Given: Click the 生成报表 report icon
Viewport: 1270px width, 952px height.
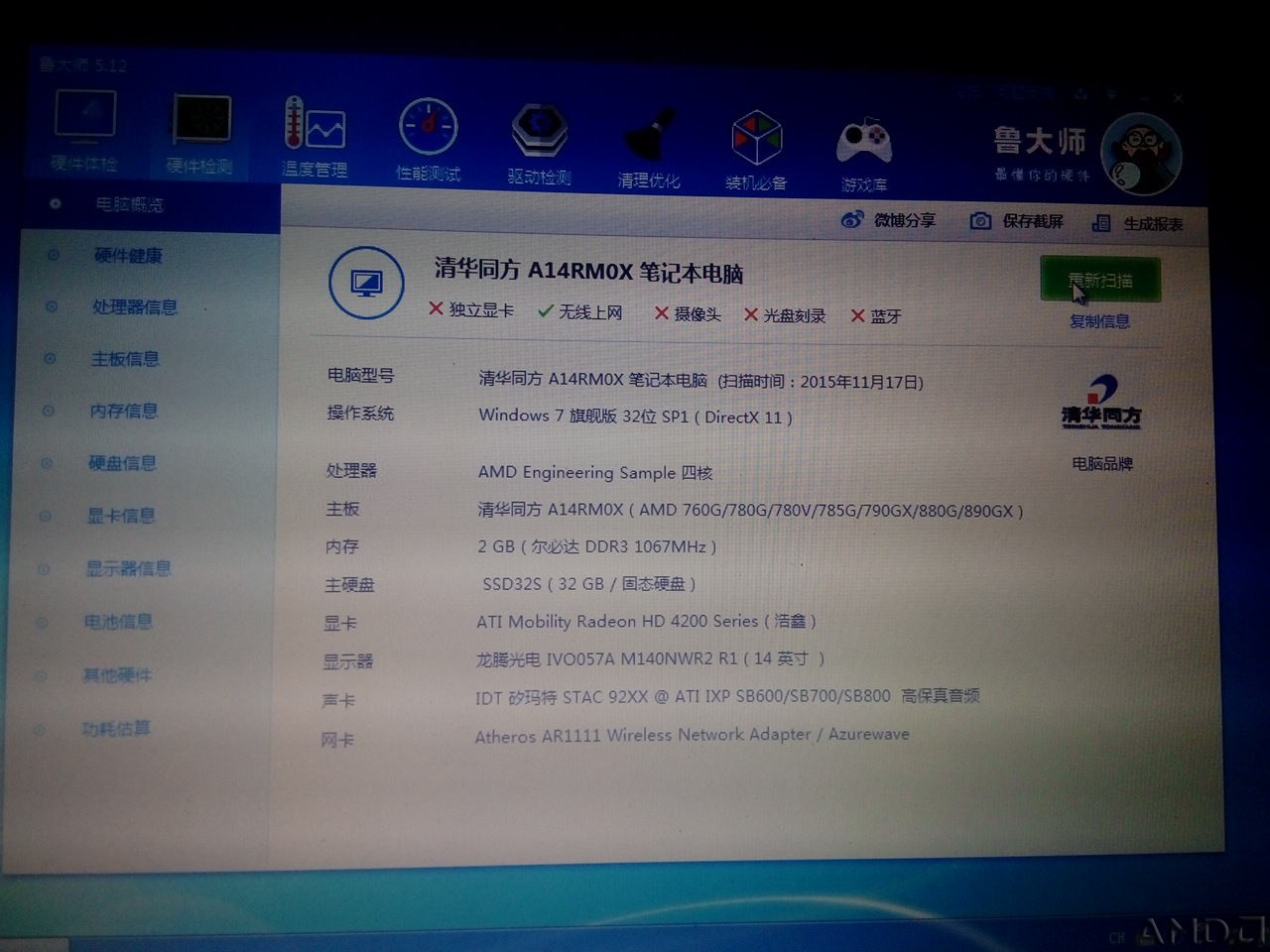Looking at the screenshot, I should click(x=1100, y=223).
